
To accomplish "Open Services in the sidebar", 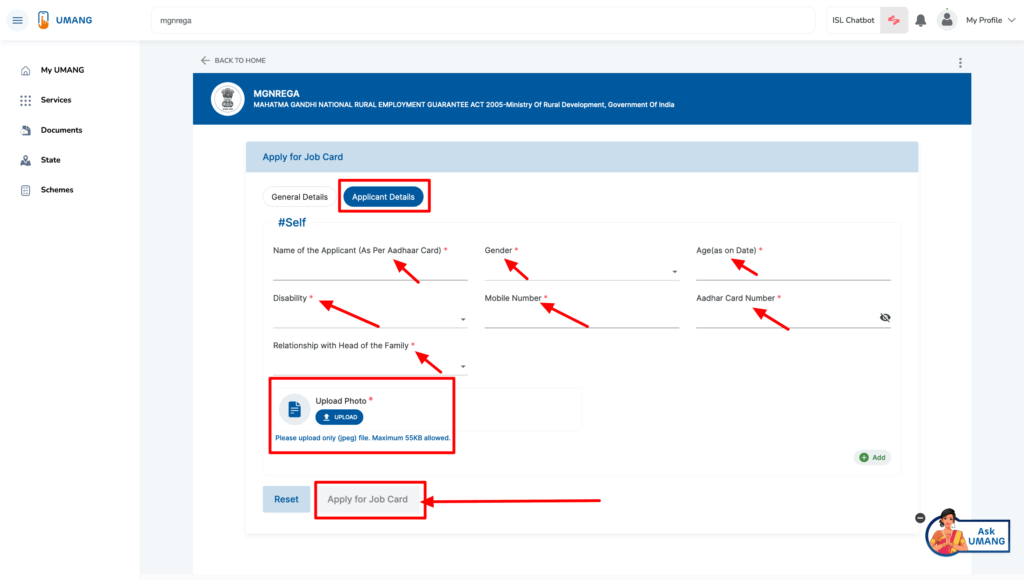I will [55, 100].
